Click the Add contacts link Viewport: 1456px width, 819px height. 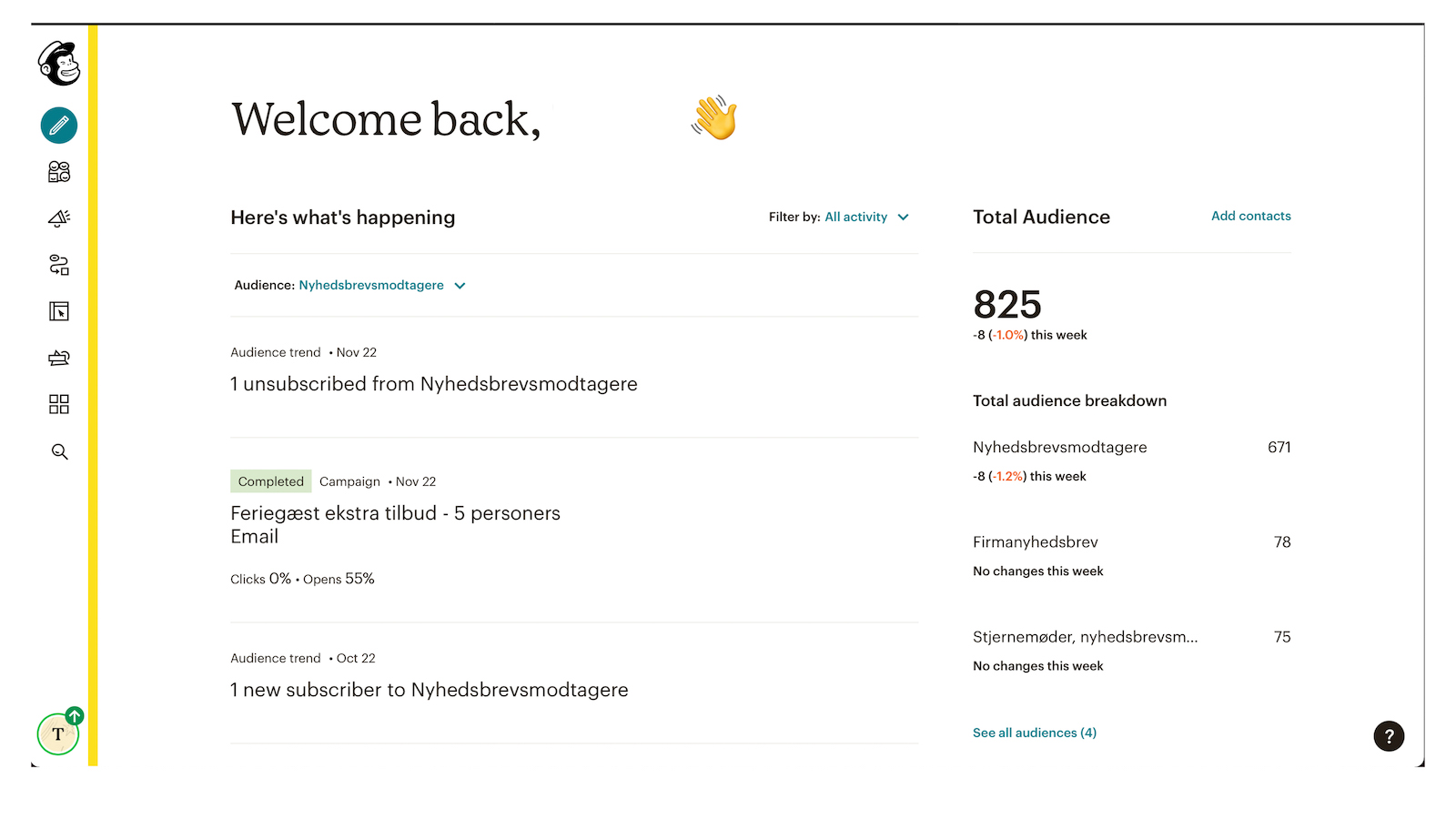coord(1250,216)
